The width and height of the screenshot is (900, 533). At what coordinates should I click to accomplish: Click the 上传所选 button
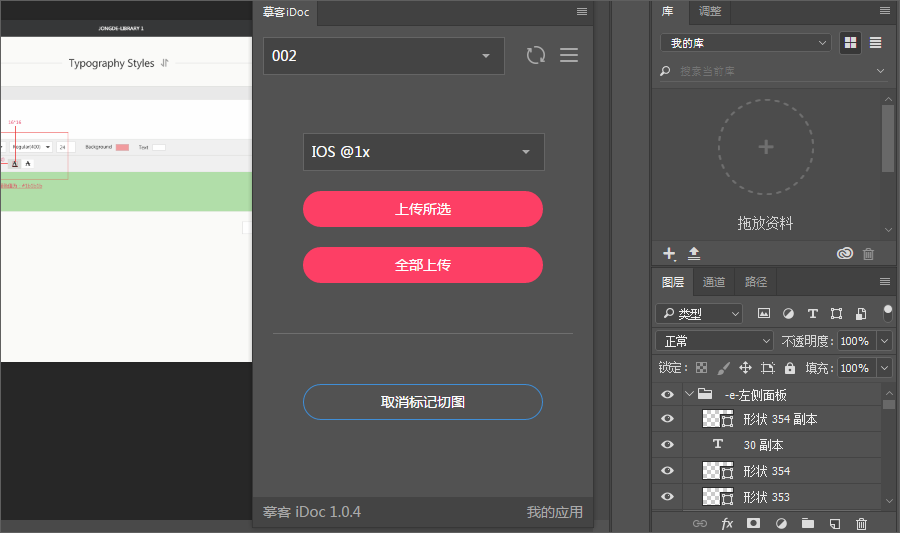423,209
